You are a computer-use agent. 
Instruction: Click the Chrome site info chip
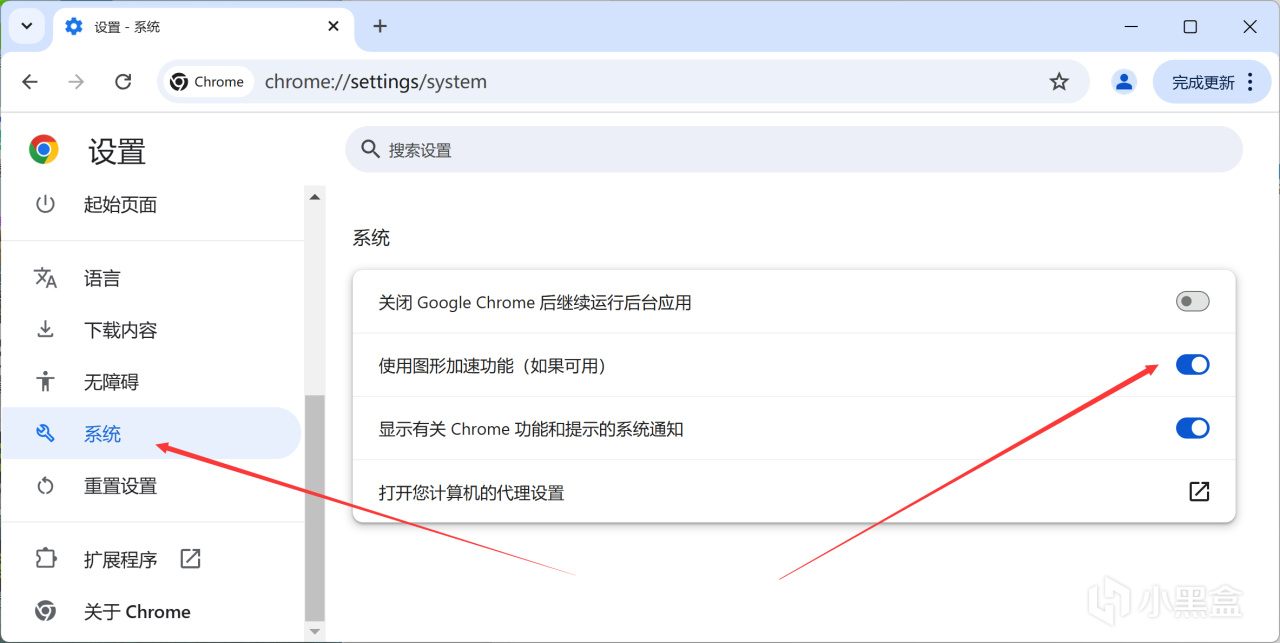coord(208,82)
